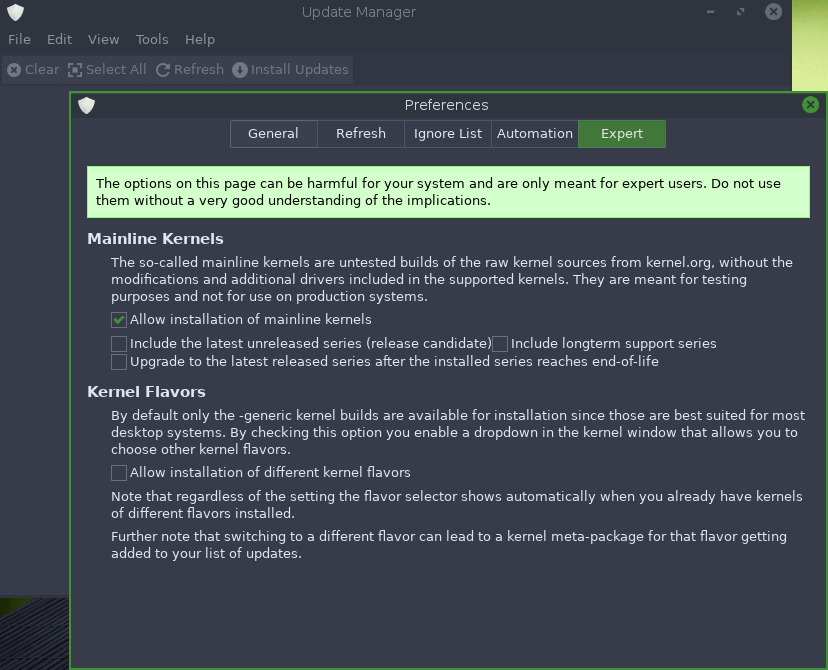
Task: Tick Allow installation of different kernel flavors
Action: [119, 473]
